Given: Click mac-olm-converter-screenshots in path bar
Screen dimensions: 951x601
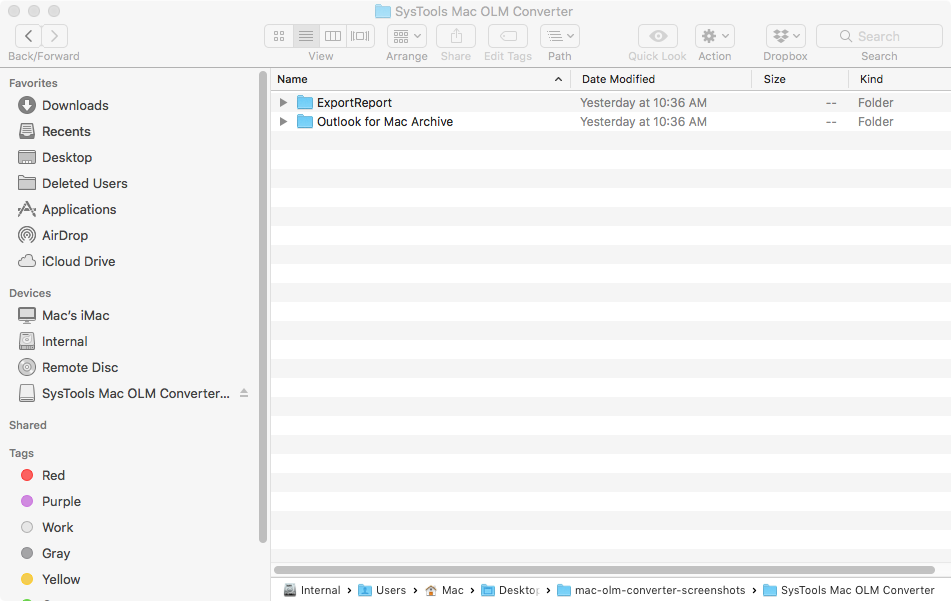Looking at the screenshot, I should tap(651, 591).
